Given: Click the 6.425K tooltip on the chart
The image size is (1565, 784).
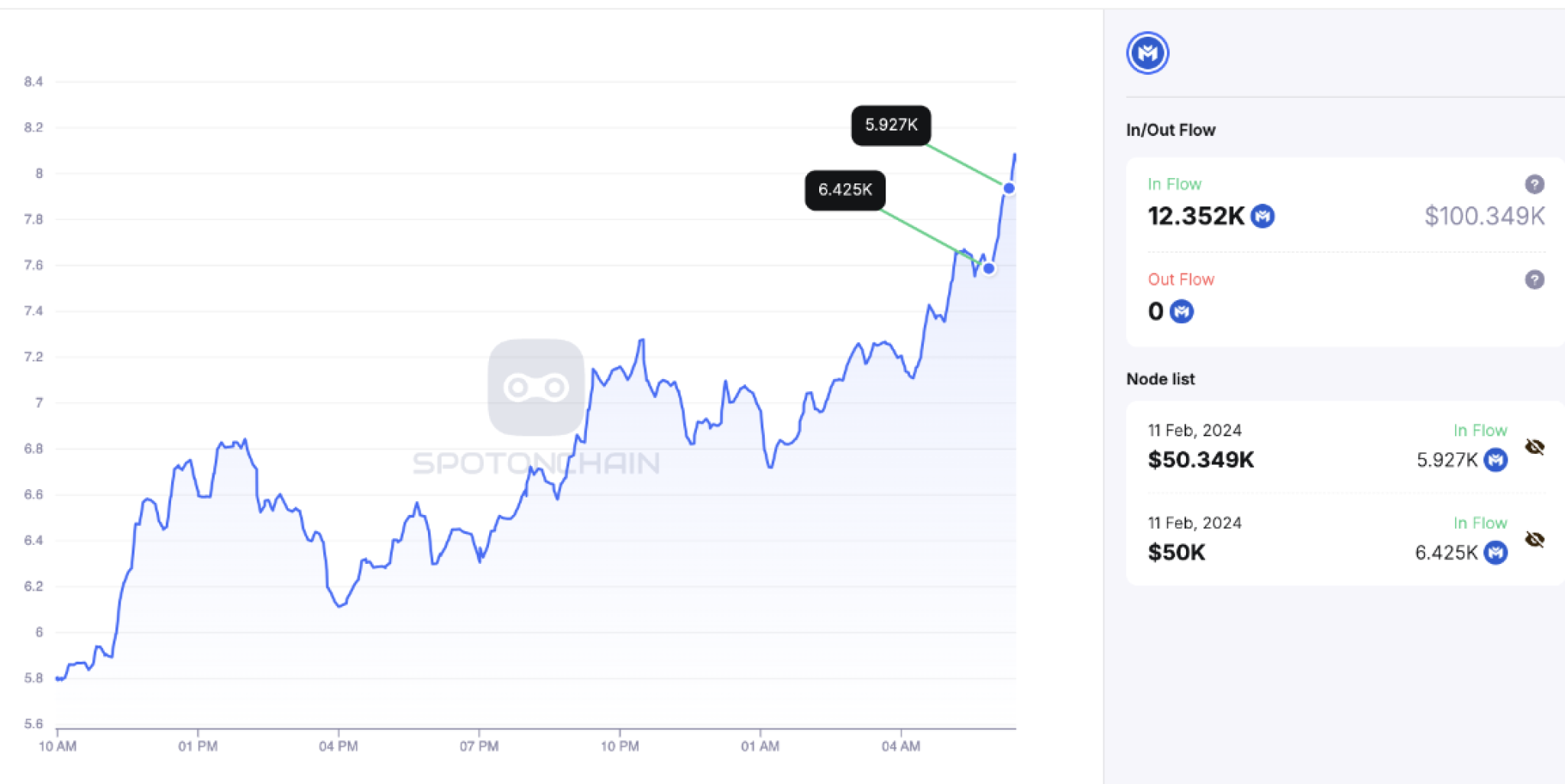Looking at the screenshot, I should coord(844,190).
